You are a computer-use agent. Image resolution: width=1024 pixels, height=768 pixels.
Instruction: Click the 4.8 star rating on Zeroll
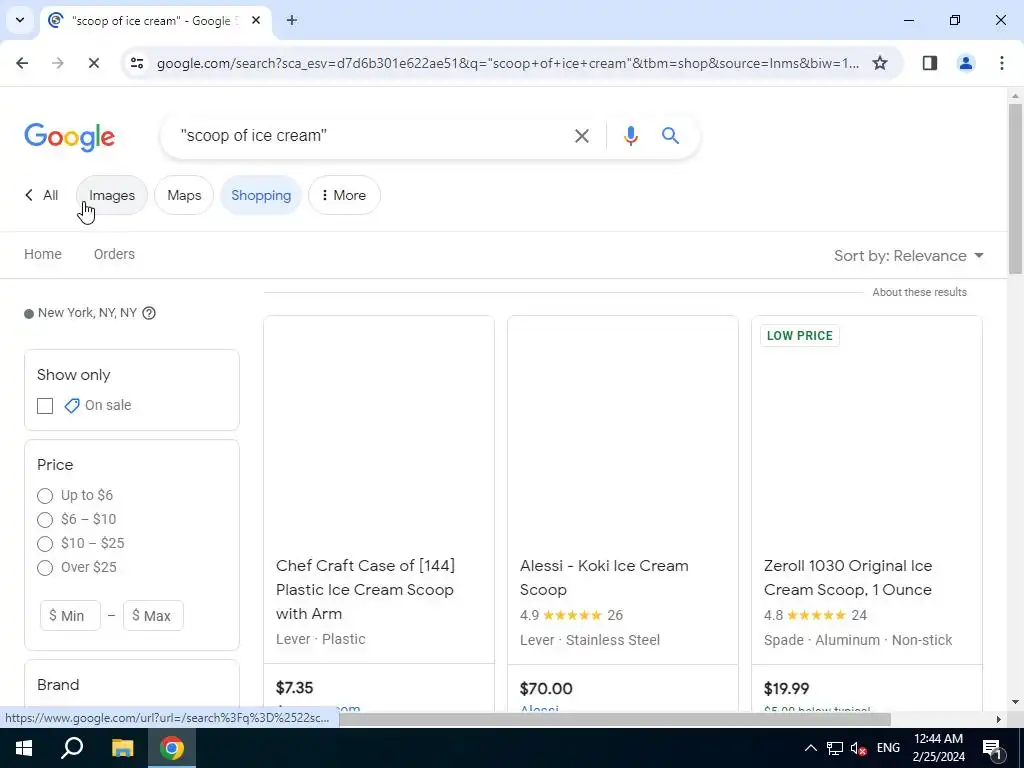pos(816,615)
